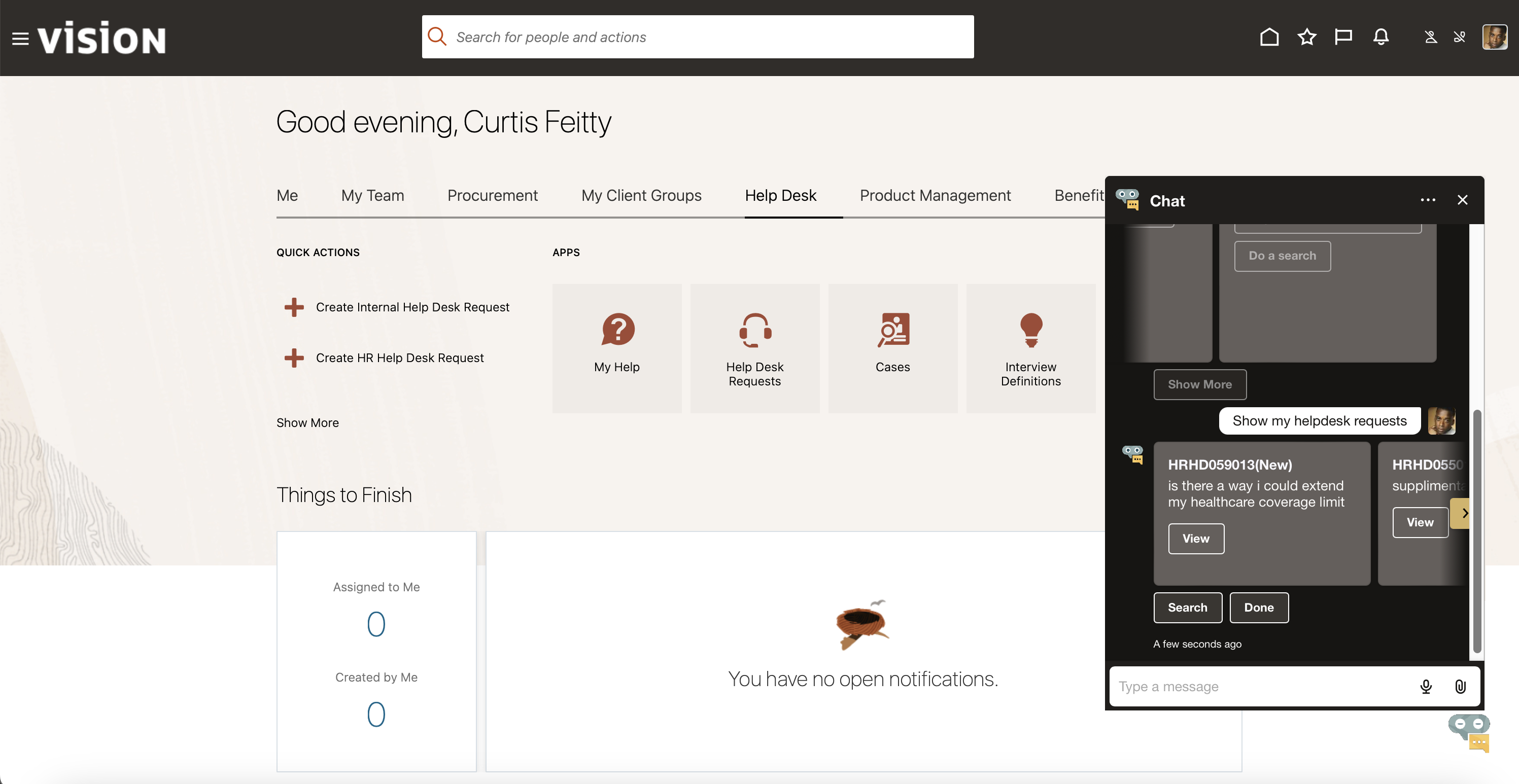This screenshot has width=1519, height=784.
Task: Open the Cases app tile
Action: click(892, 348)
